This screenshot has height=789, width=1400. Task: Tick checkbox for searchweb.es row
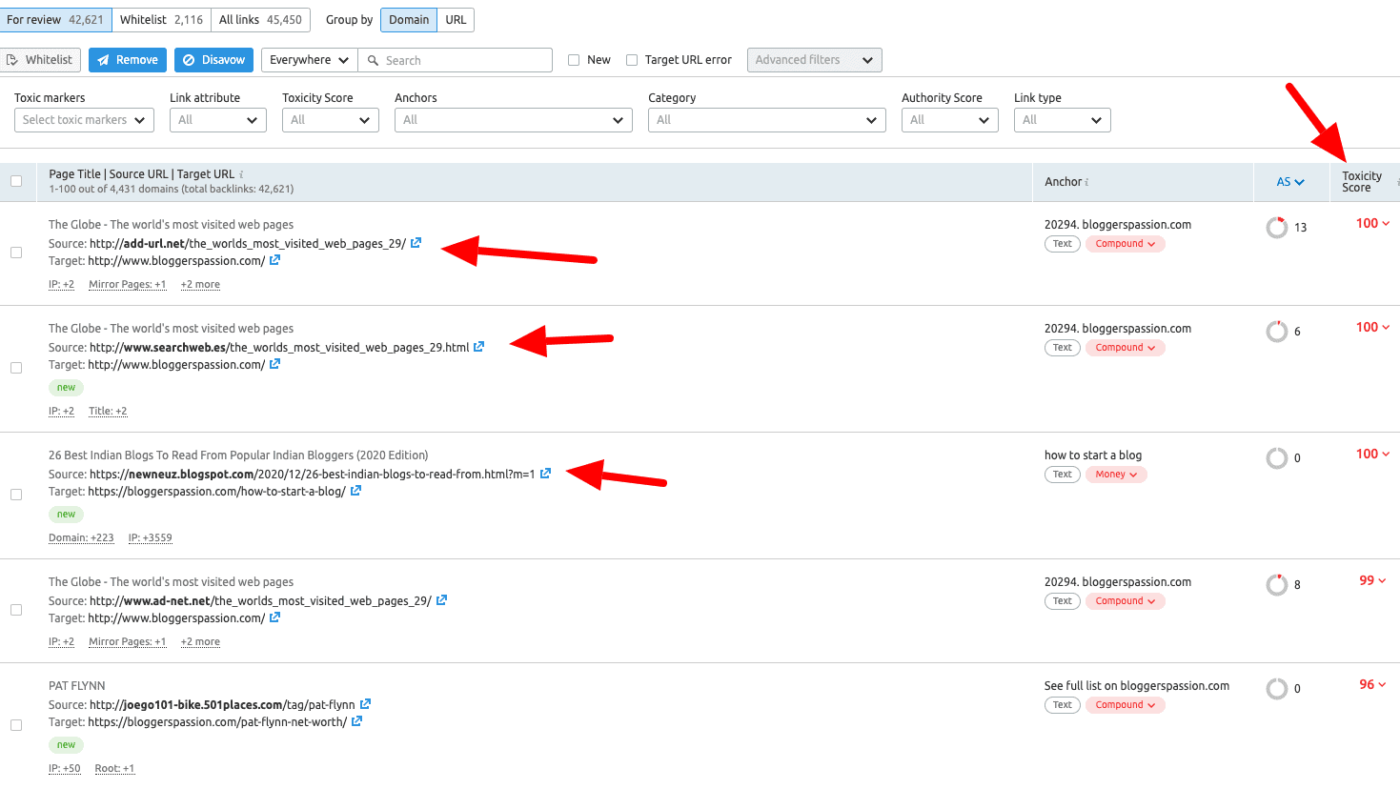16,368
